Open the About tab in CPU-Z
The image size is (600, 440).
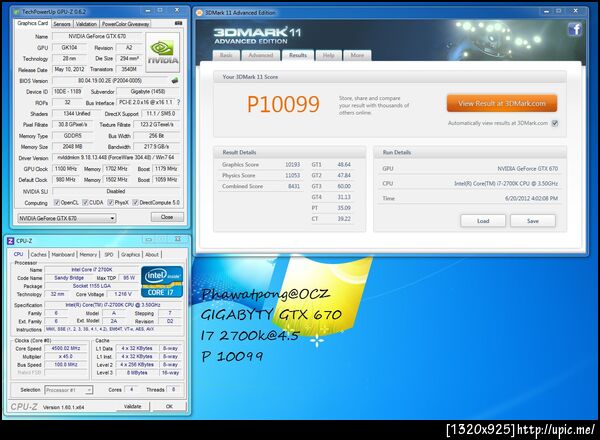(152, 254)
